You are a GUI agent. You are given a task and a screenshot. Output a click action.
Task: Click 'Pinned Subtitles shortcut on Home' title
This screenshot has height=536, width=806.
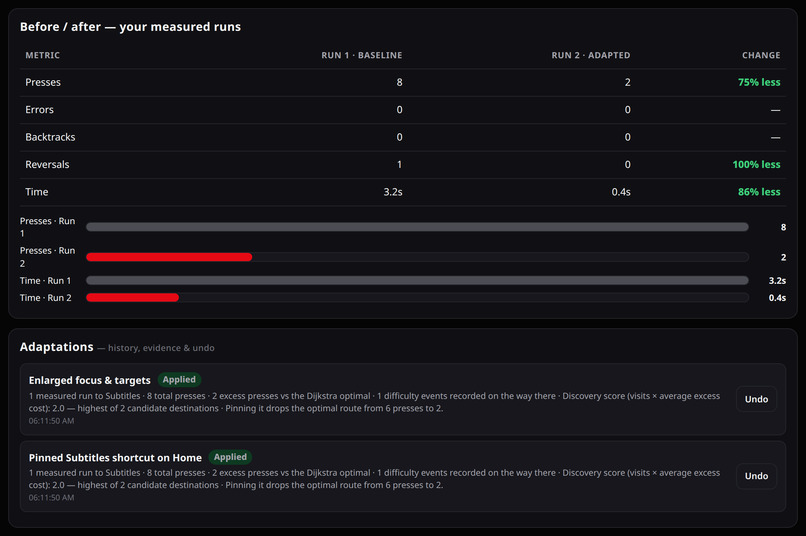(x=115, y=457)
